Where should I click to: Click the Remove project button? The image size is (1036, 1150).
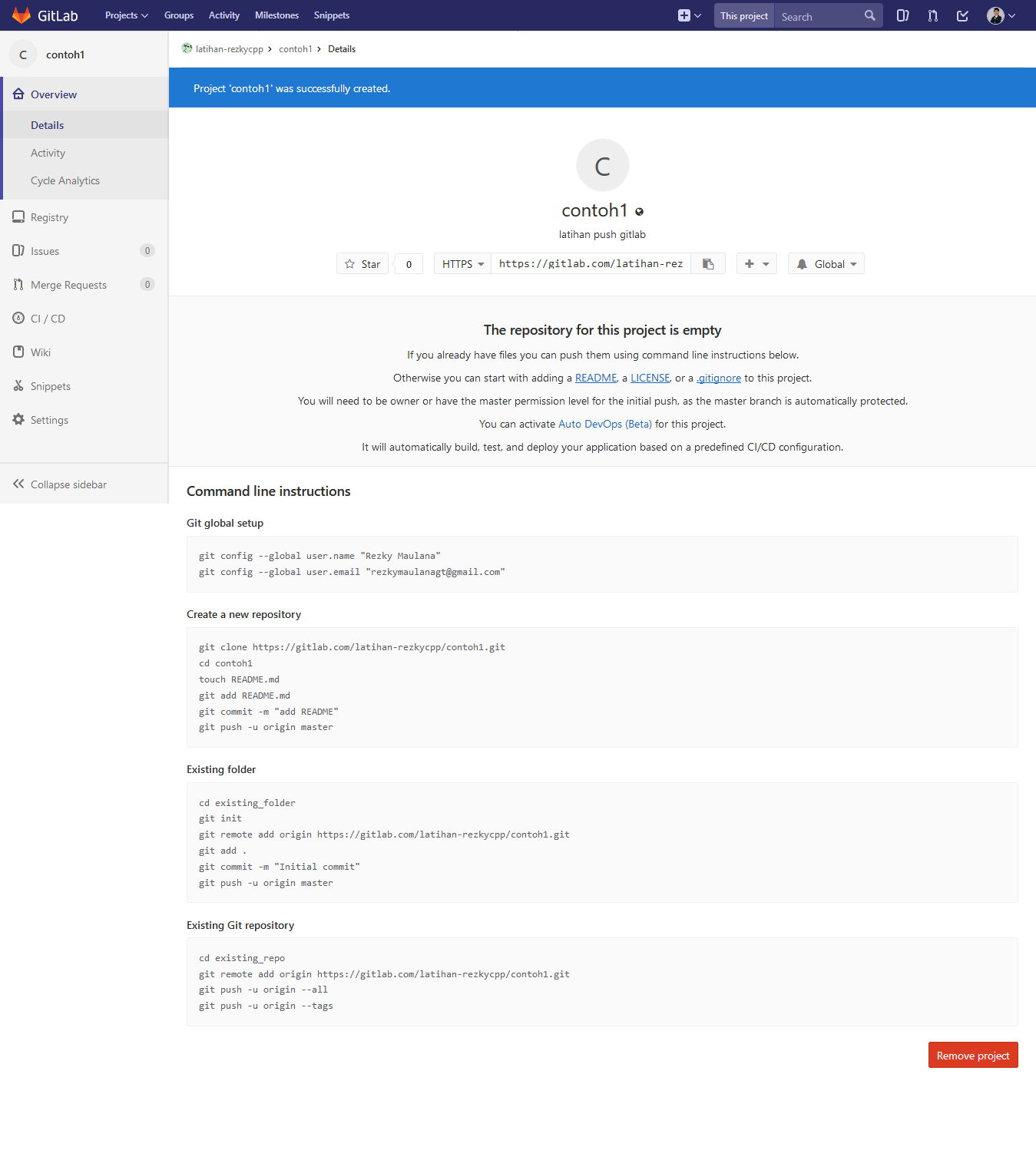coord(972,1055)
